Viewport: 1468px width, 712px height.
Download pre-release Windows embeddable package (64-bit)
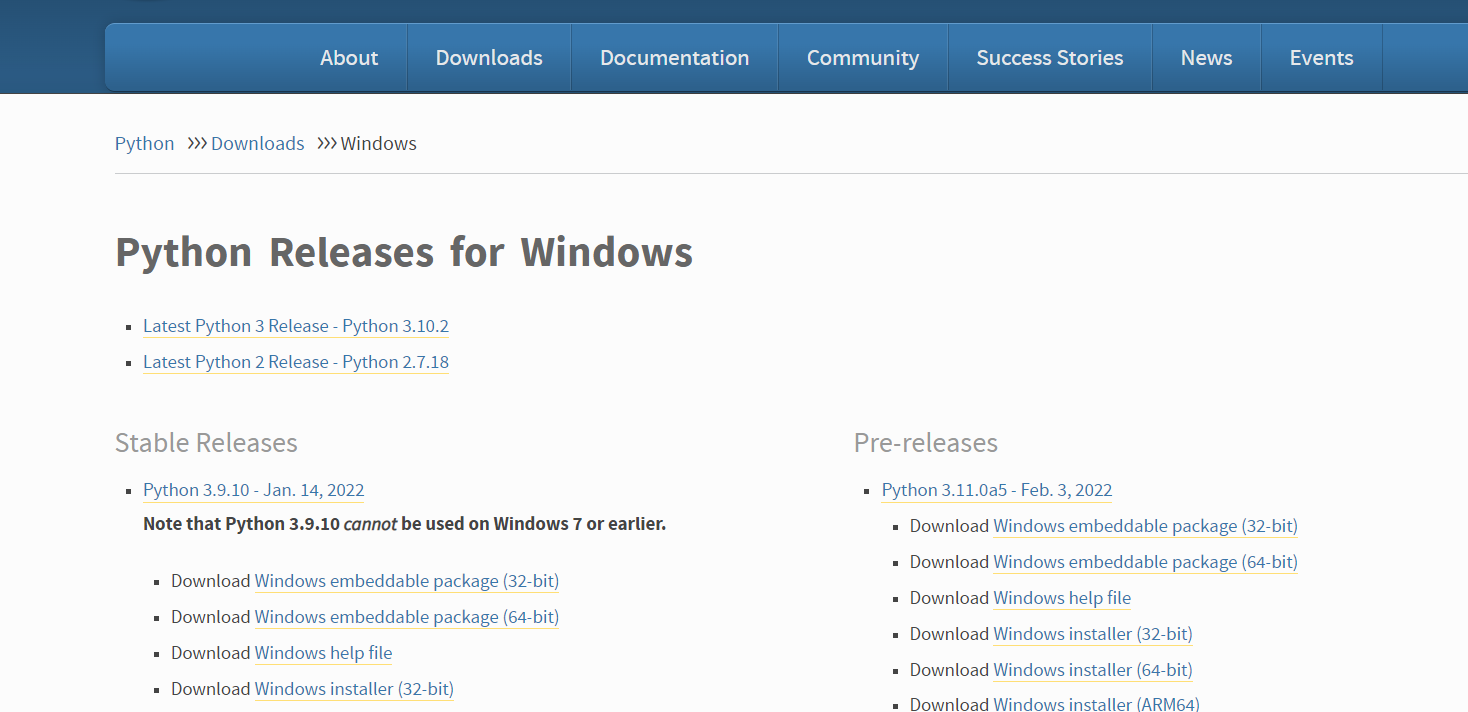[1145, 562]
